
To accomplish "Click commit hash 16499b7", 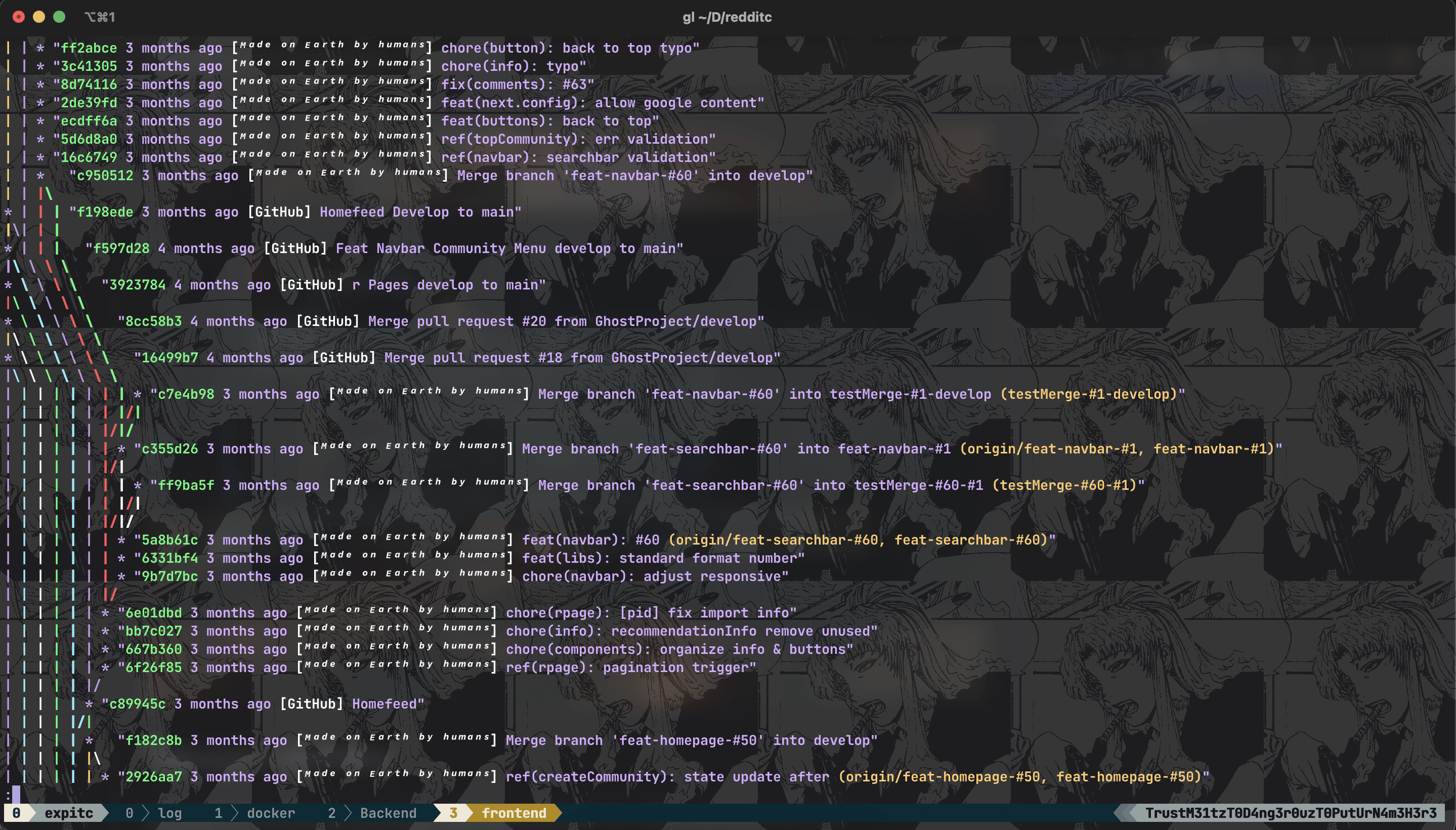I will (x=170, y=358).
